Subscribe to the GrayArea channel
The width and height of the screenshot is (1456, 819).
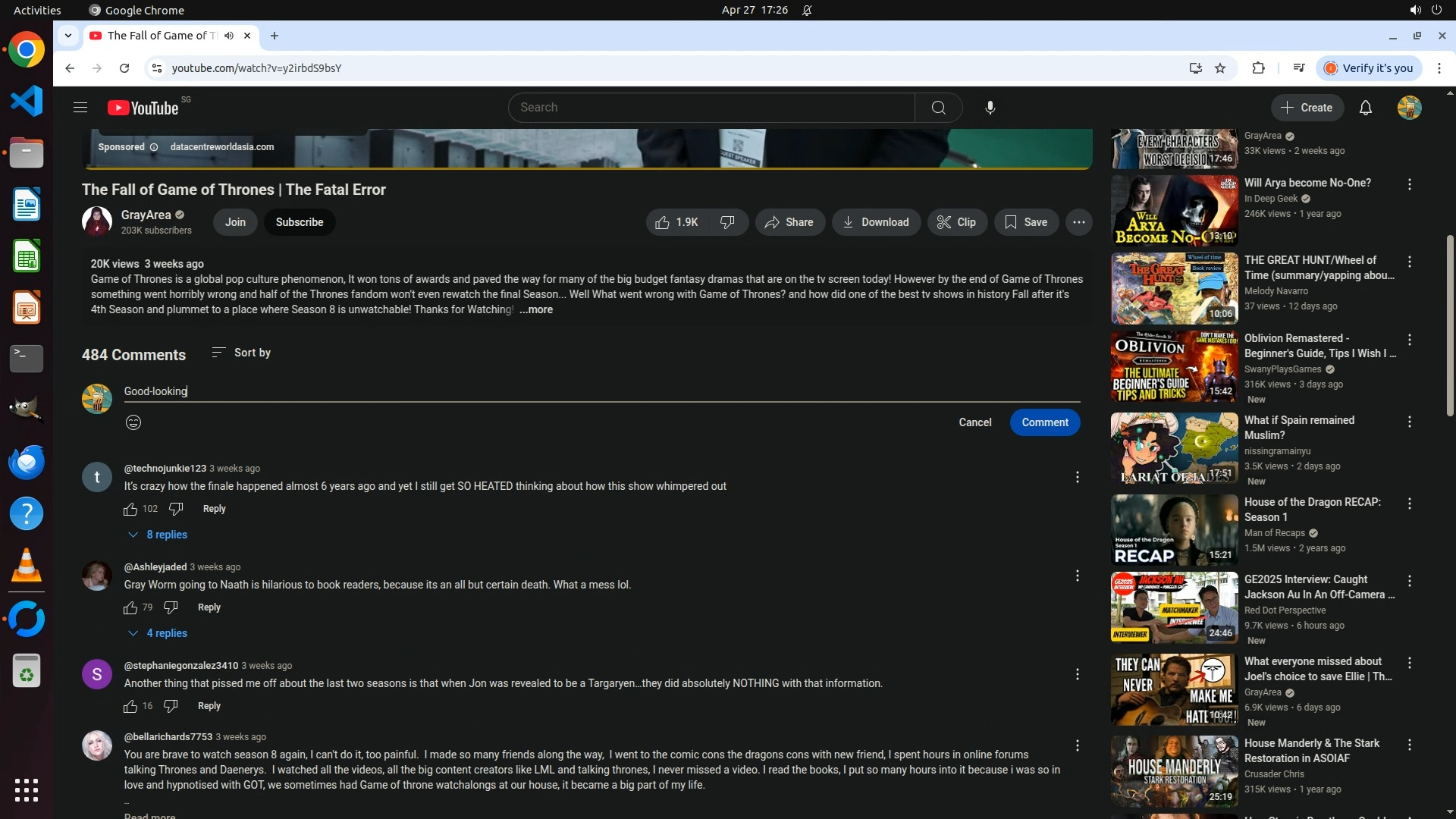tap(299, 222)
